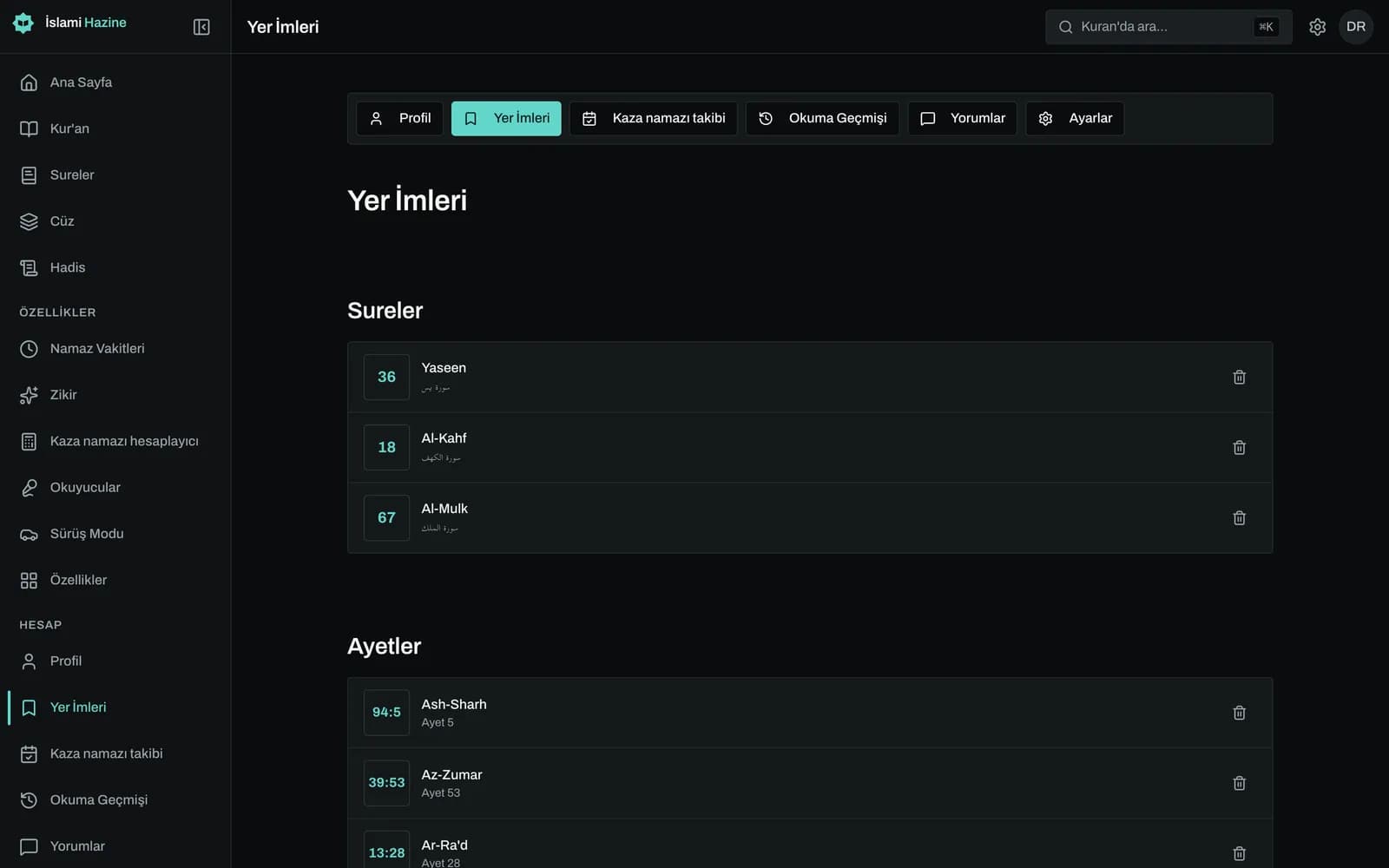Open Kaza namazı takibi in sidebar
Screen dimensions: 1389x868
[115, 753]
